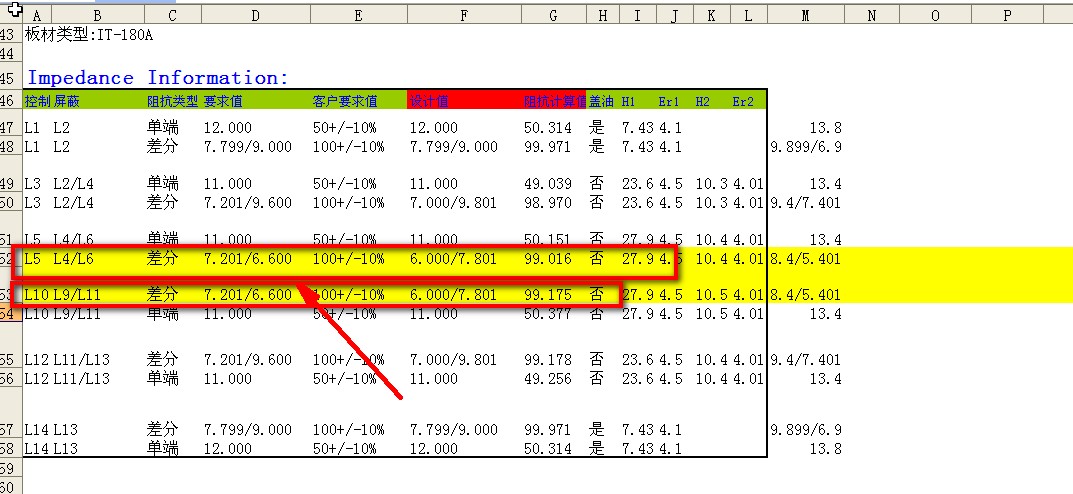Viewport: 1073px width, 494px height.
Task: Click 7.000/9.801 design value in row 50
Action: (454, 203)
